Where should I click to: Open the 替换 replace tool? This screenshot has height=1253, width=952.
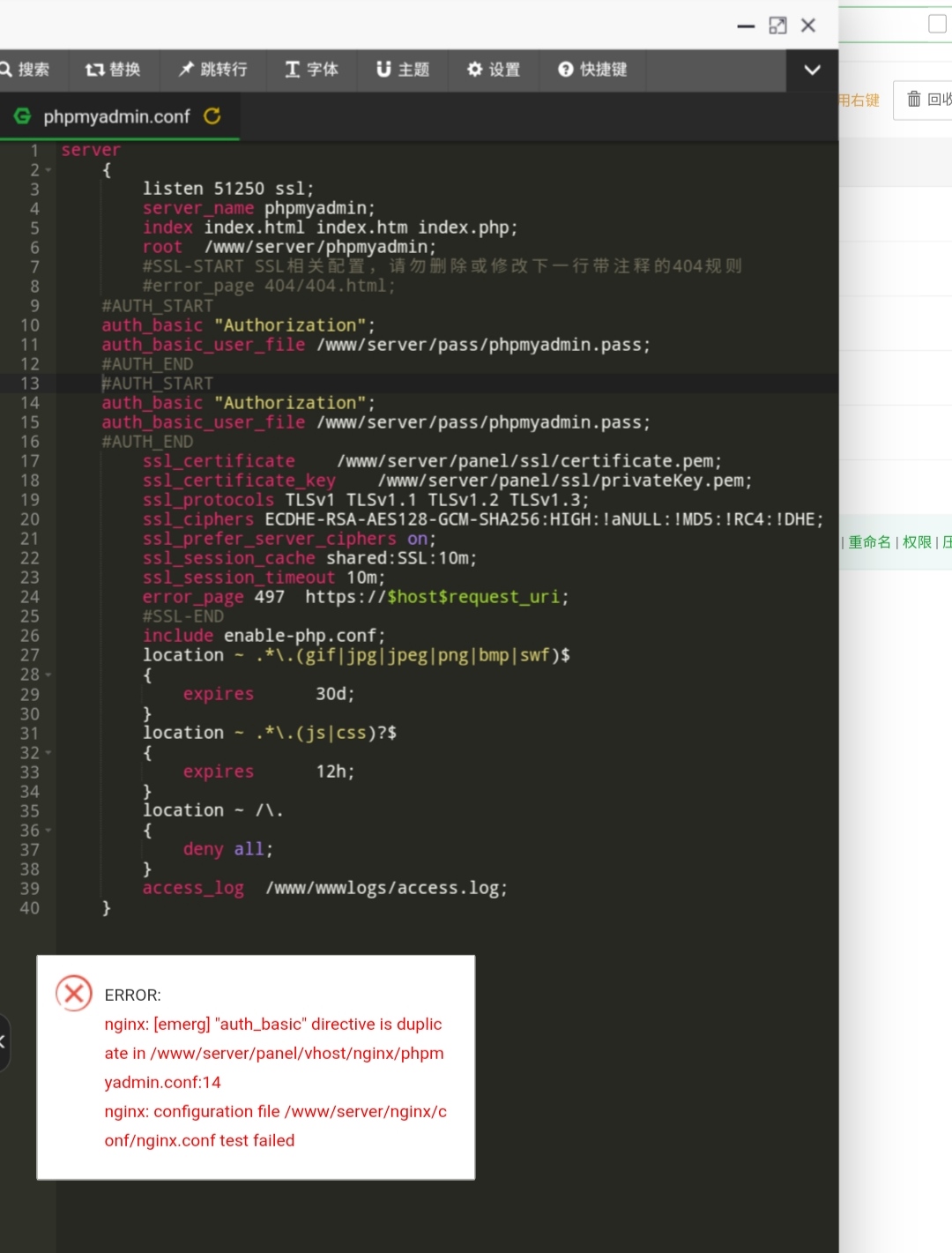[113, 70]
